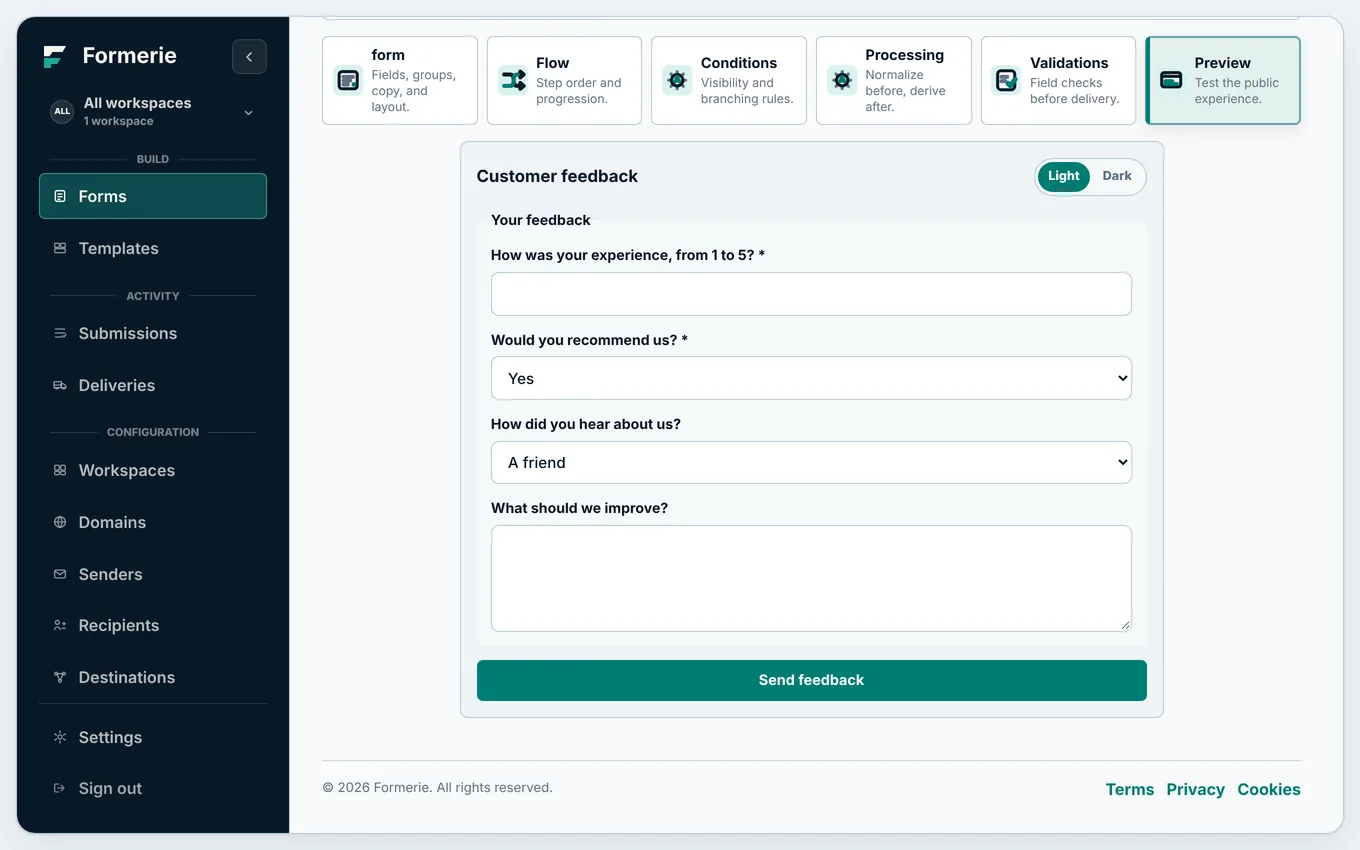Open the 'Would you recommend us?' dropdown
The width and height of the screenshot is (1360, 850).
[811, 378]
